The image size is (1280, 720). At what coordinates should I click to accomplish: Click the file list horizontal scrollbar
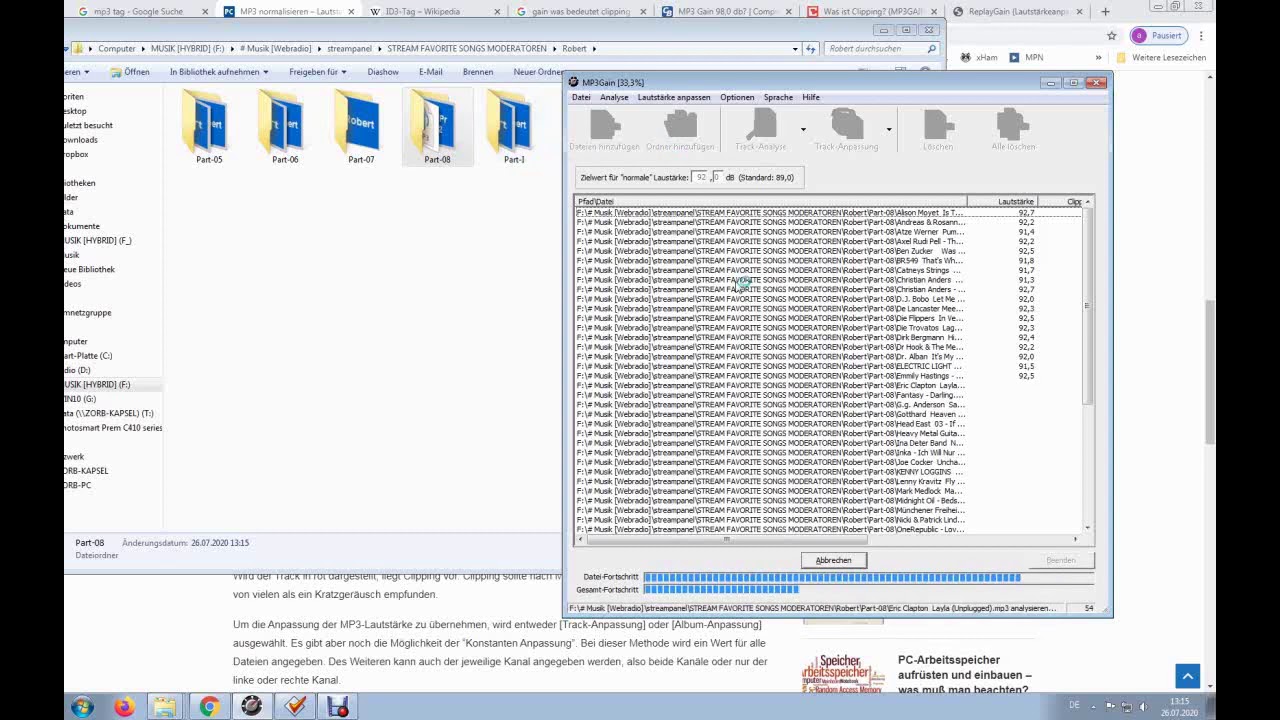pyautogui.click(x=828, y=539)
